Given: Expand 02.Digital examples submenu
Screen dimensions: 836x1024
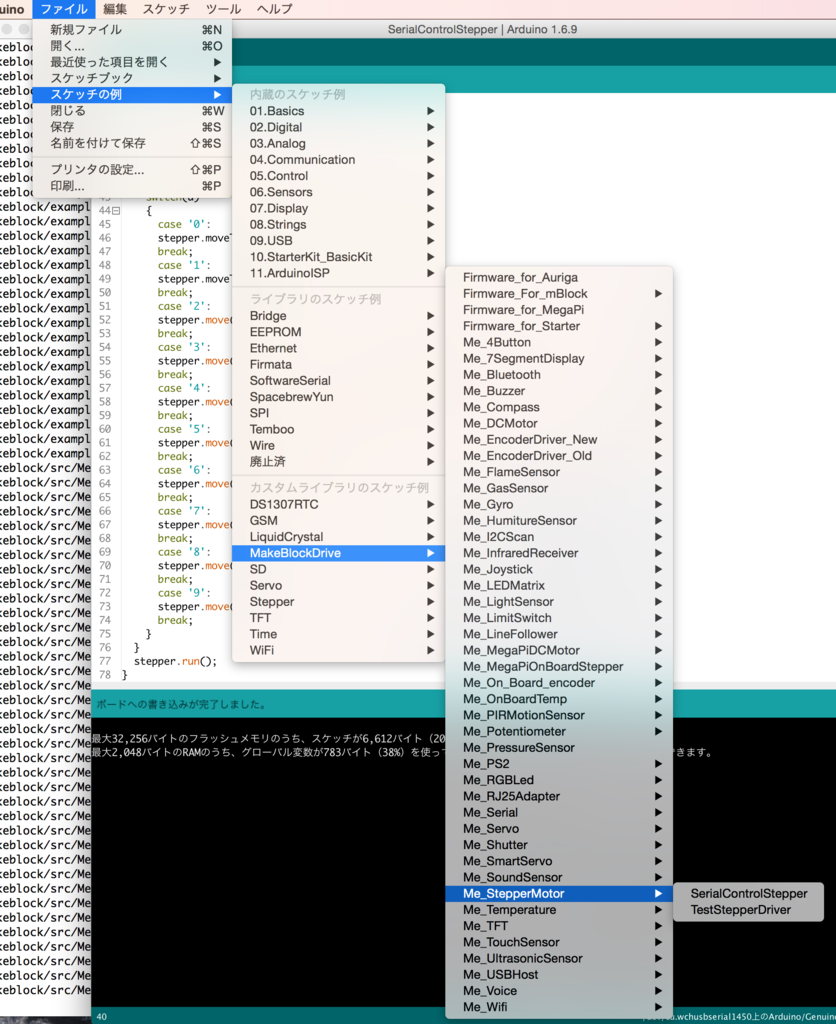Looking at the screenshot, I should click(338, 127).
